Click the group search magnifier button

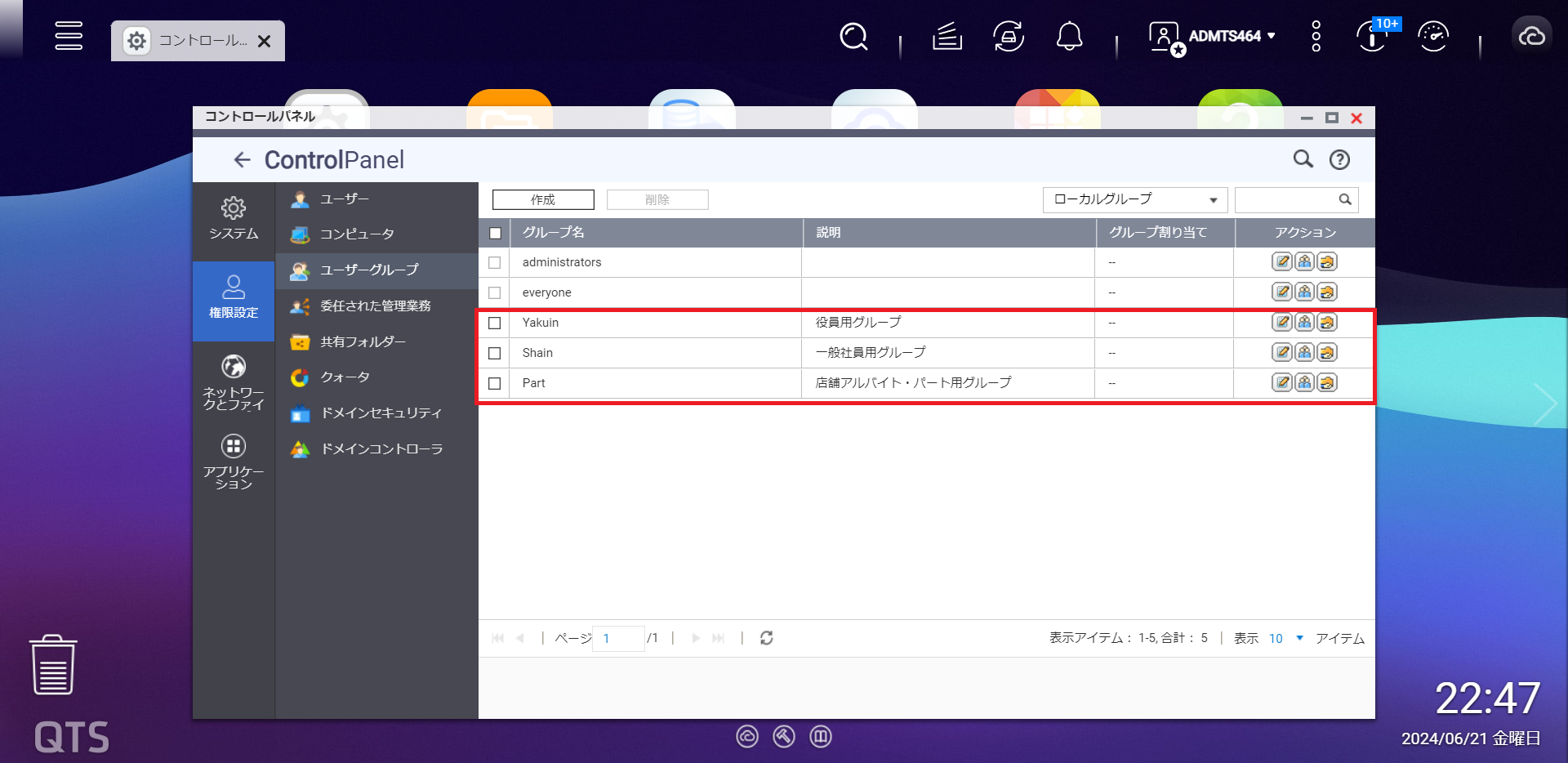pos(1345,200)
